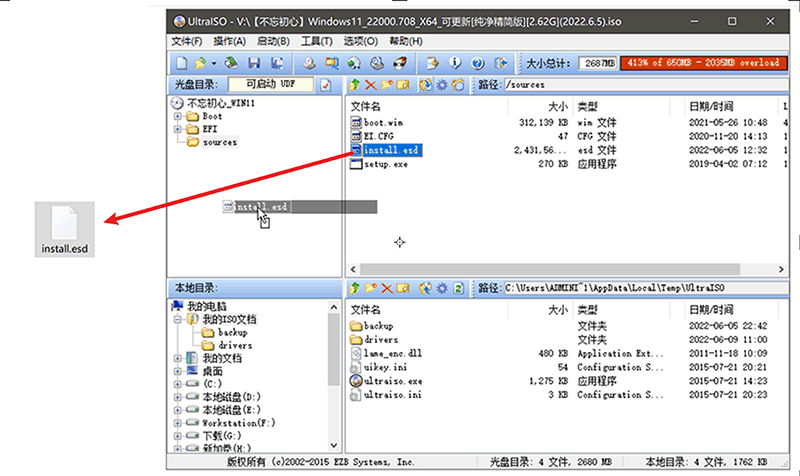Open the dropdown arrow beside Open icon
800x476 pixels.
(214, 63)
